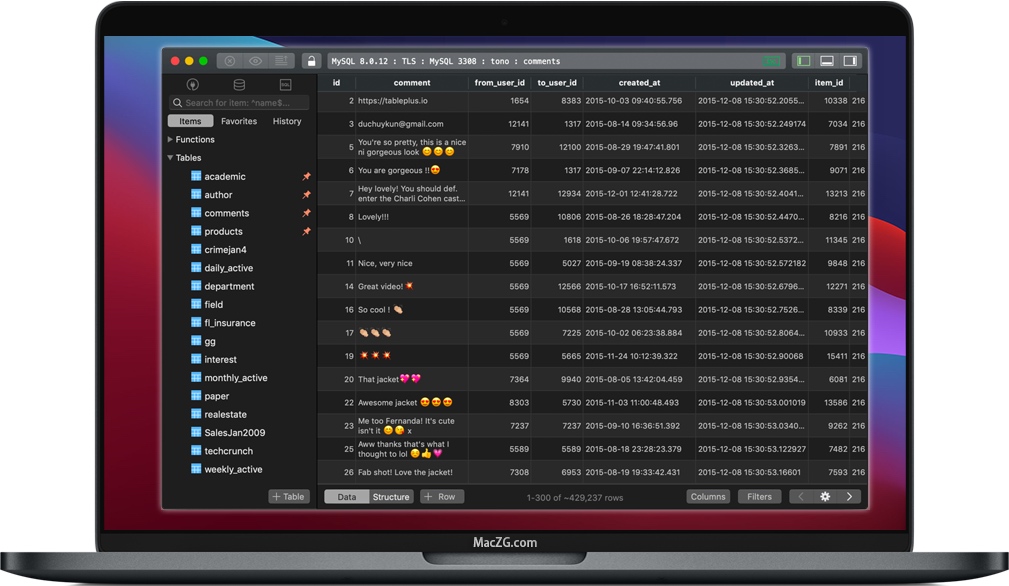Click the search field in the sidebar
Screen dimensions: 1009x586
point(238,102)
